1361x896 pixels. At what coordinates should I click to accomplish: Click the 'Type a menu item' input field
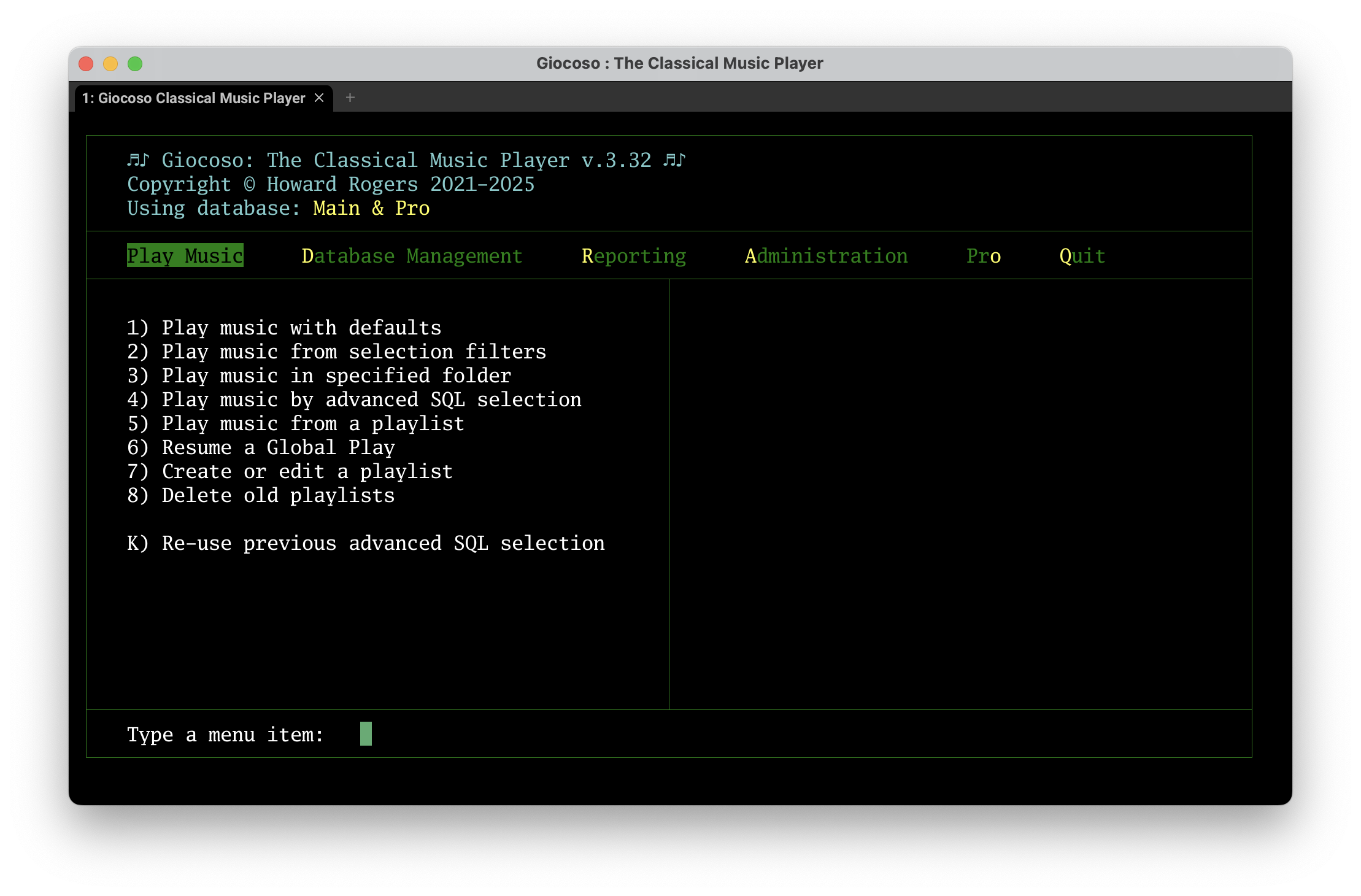click(364, 733)
